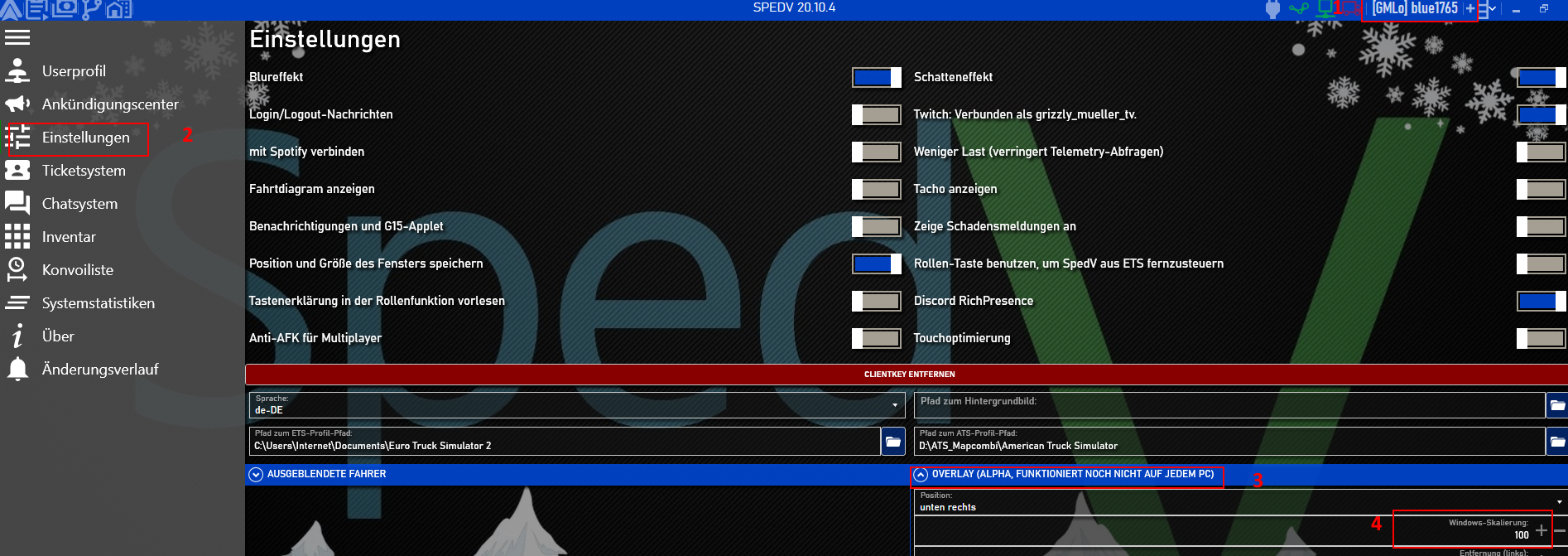Browse for ETS-Profil-Pfad folder icon
The width and height of the screenshot is (1568, 556).
tap(892, 442)
